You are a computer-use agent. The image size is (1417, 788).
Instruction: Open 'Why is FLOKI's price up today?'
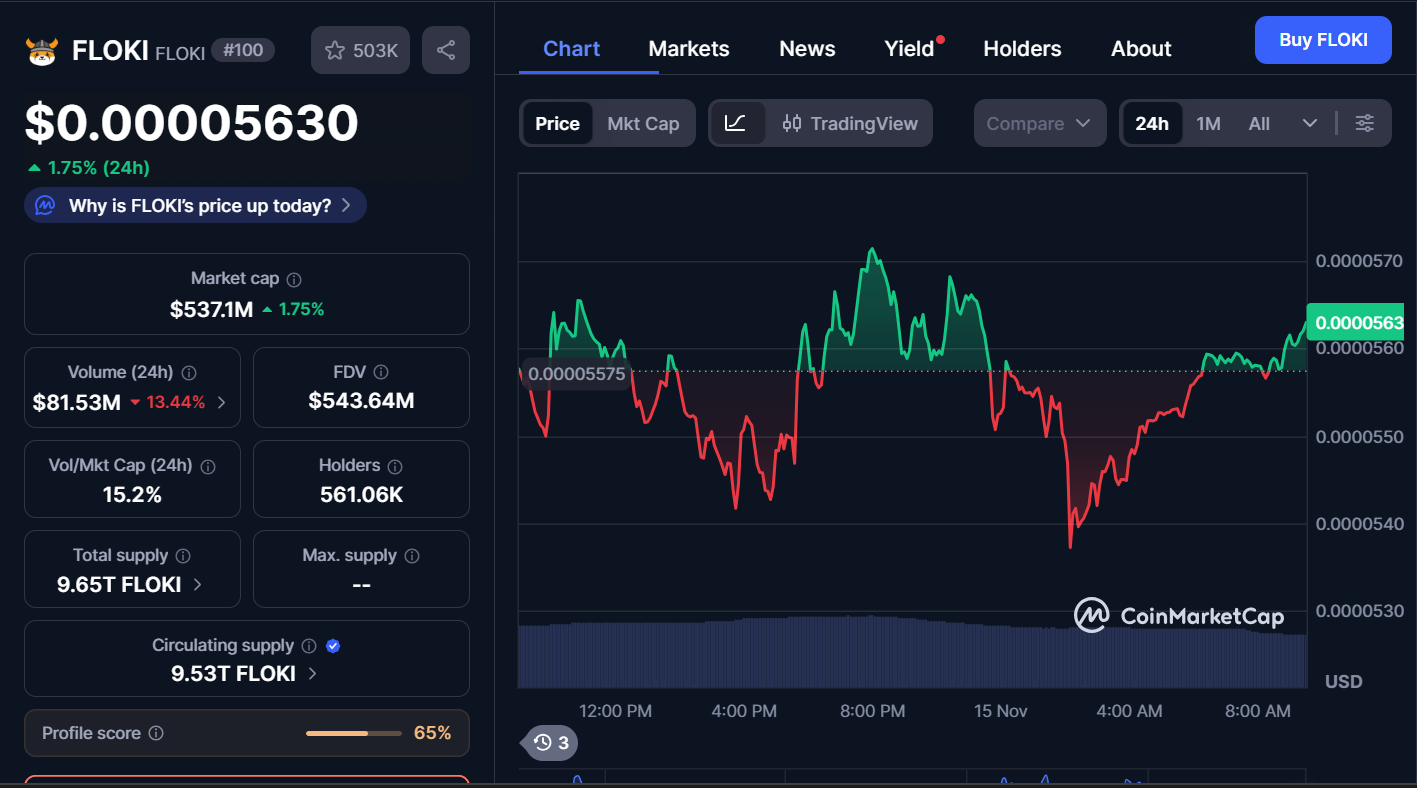(x=196, y=206)
